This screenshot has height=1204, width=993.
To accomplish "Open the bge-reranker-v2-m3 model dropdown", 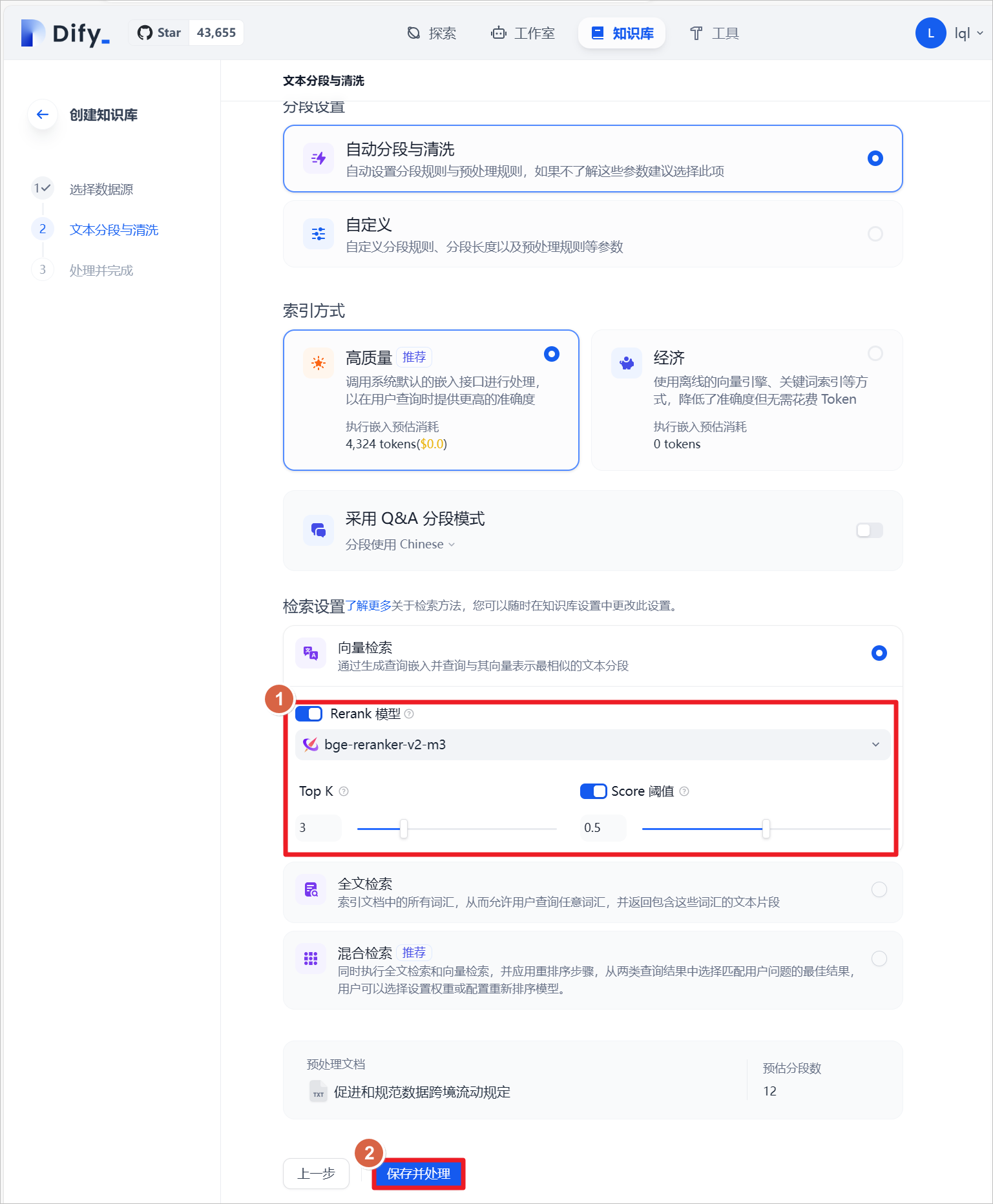I will (x=593, y=745).
